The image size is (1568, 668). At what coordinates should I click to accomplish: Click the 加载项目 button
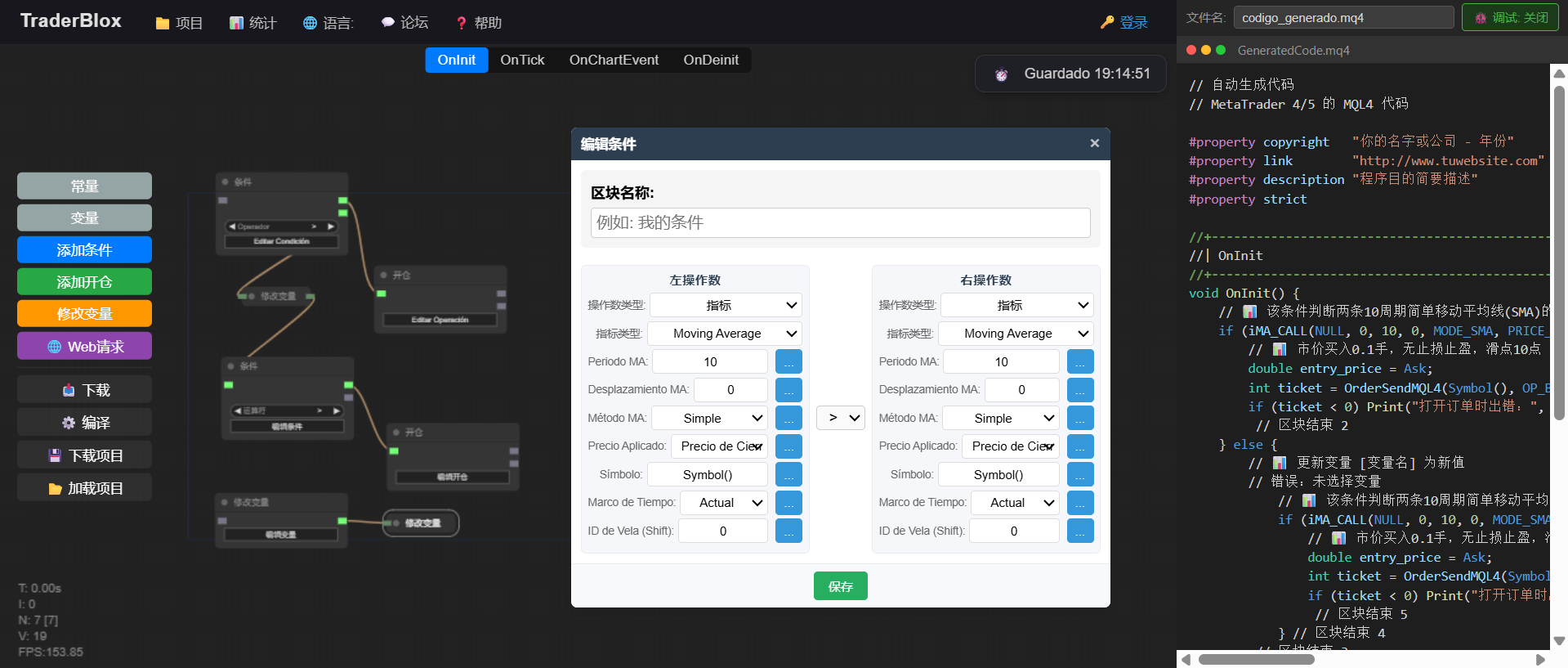84,488
